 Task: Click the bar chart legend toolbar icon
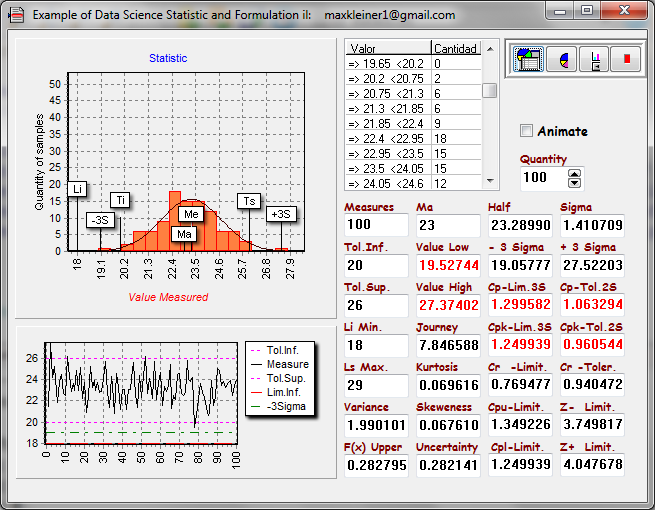(x=596, y=59)
